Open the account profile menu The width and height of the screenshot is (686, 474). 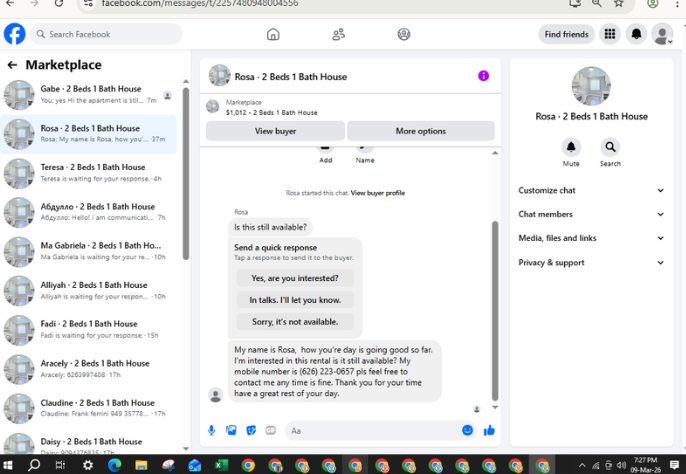662,34
